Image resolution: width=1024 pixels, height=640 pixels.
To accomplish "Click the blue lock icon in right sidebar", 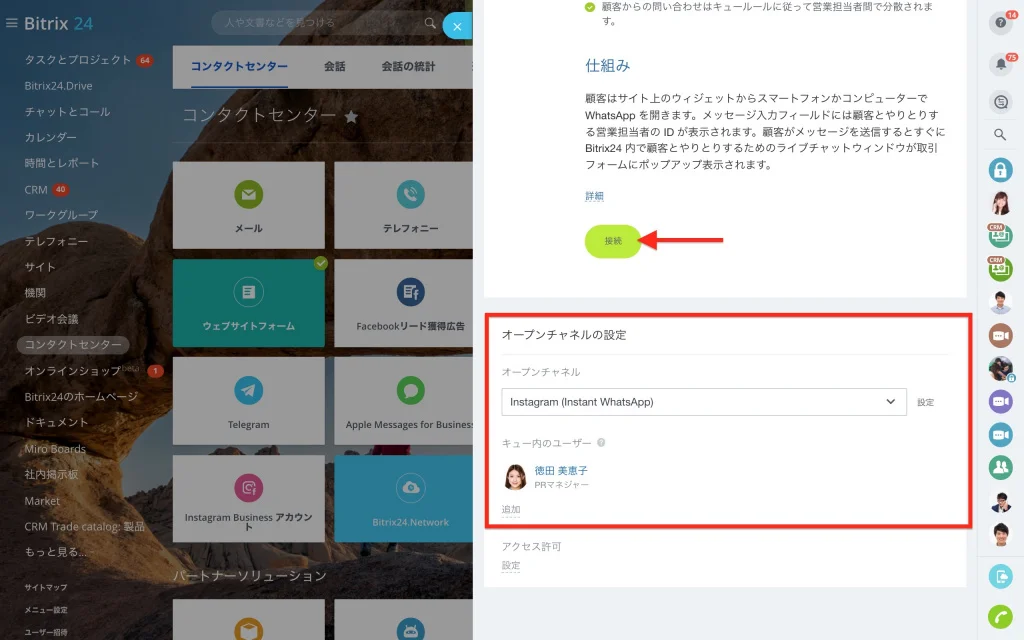I will click(1000, 170).
